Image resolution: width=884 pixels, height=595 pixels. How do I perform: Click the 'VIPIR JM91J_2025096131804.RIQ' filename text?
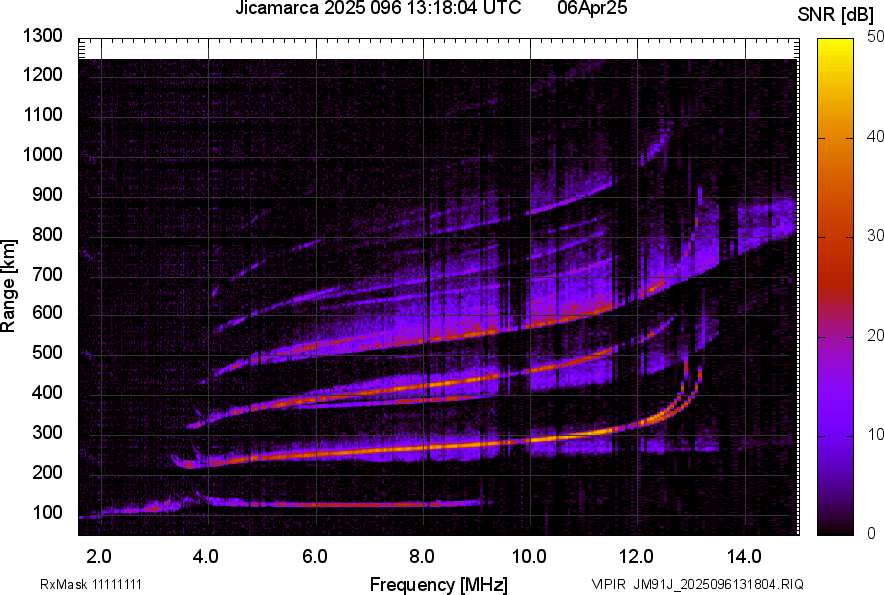pos(698,584)
